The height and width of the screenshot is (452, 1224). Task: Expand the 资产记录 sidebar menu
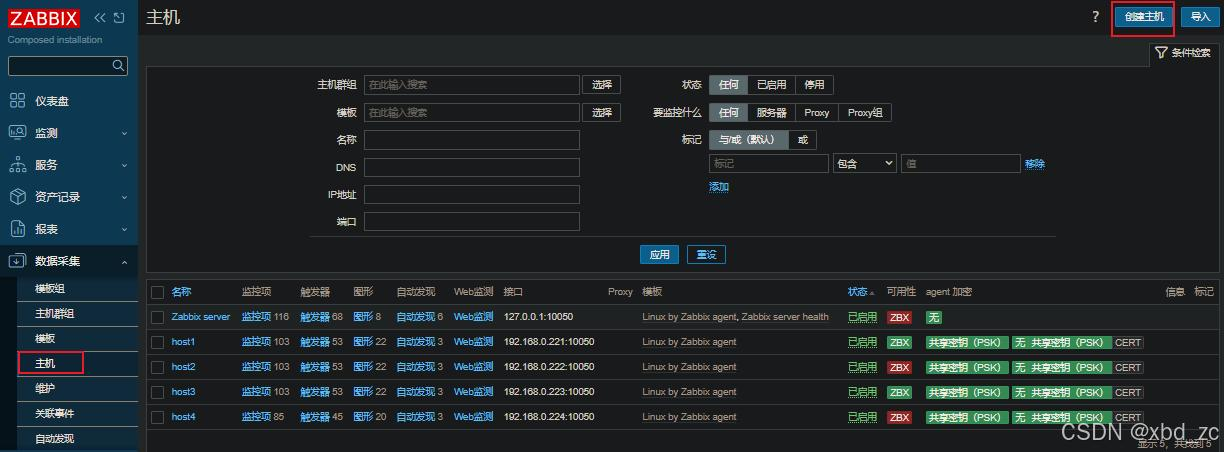[x=124, y=197]
